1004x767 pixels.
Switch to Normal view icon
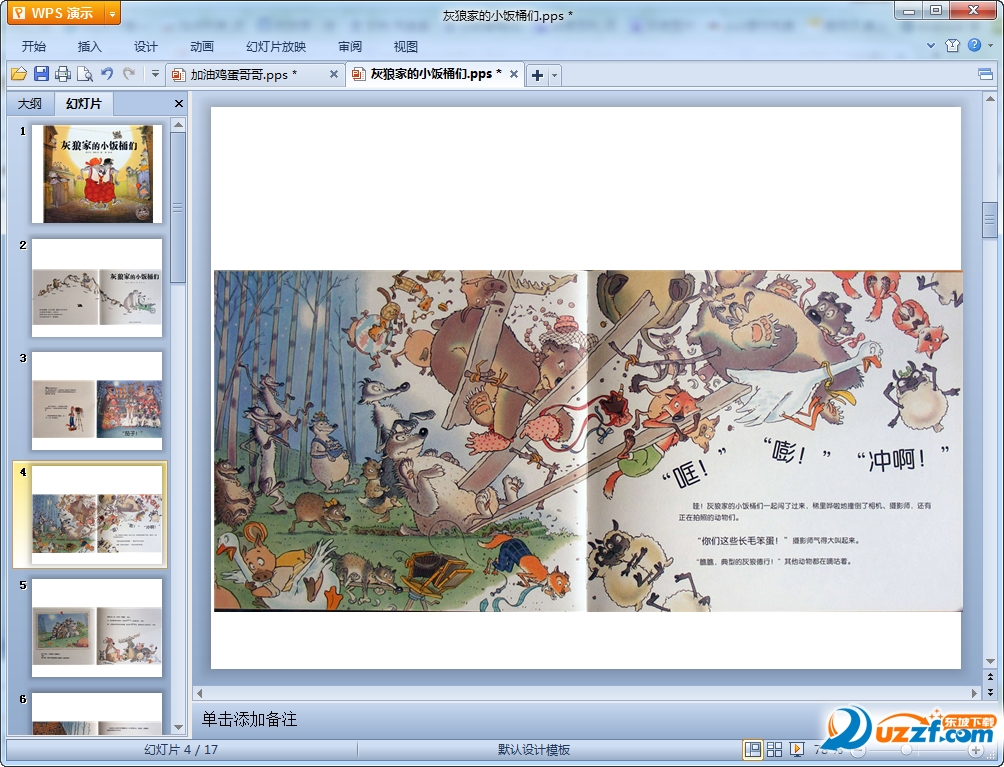[752, 749]
